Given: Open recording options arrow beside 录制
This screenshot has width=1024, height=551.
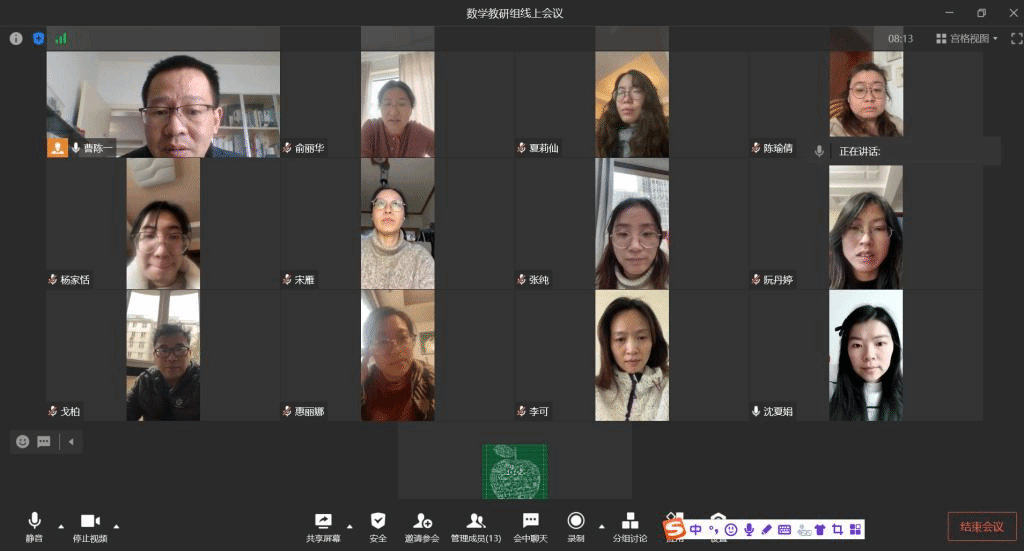Looking at the screenshot, I should coord(601,526).
